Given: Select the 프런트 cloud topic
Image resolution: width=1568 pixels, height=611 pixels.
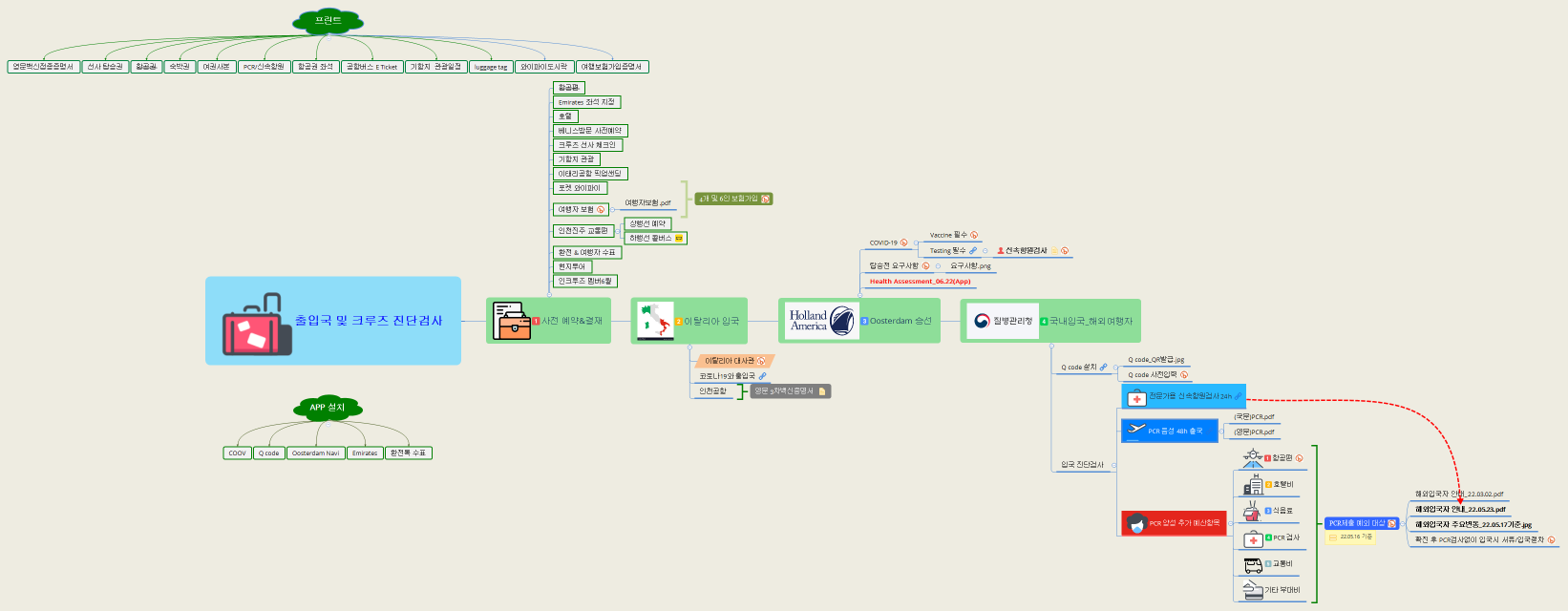Looking at the screenshot, I should pos(328,20).
